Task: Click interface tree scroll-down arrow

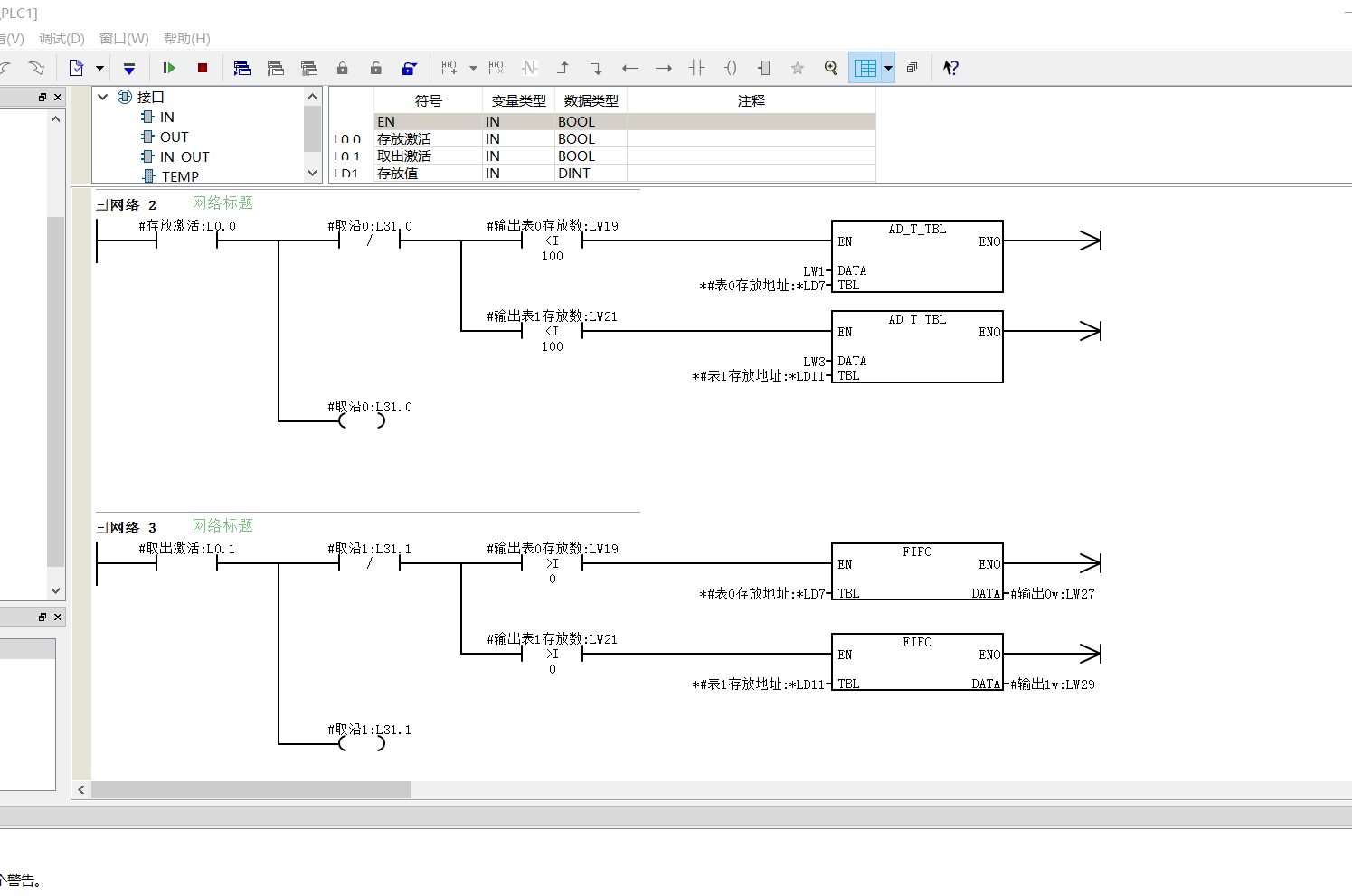Action: click(313, 173)
